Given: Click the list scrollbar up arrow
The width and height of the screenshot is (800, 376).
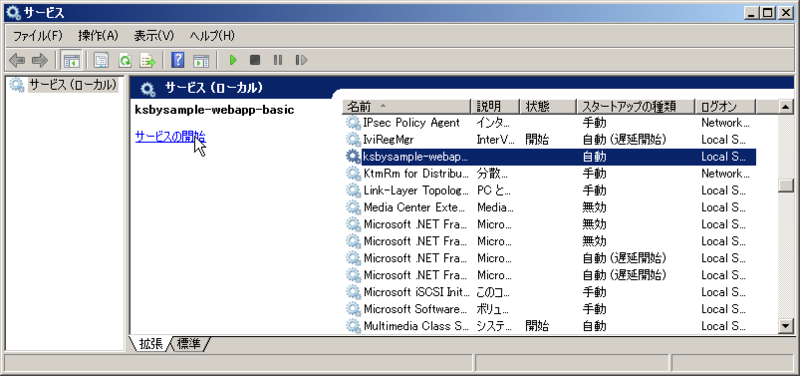Looking at the screenshot, I should tap(786, 107).
